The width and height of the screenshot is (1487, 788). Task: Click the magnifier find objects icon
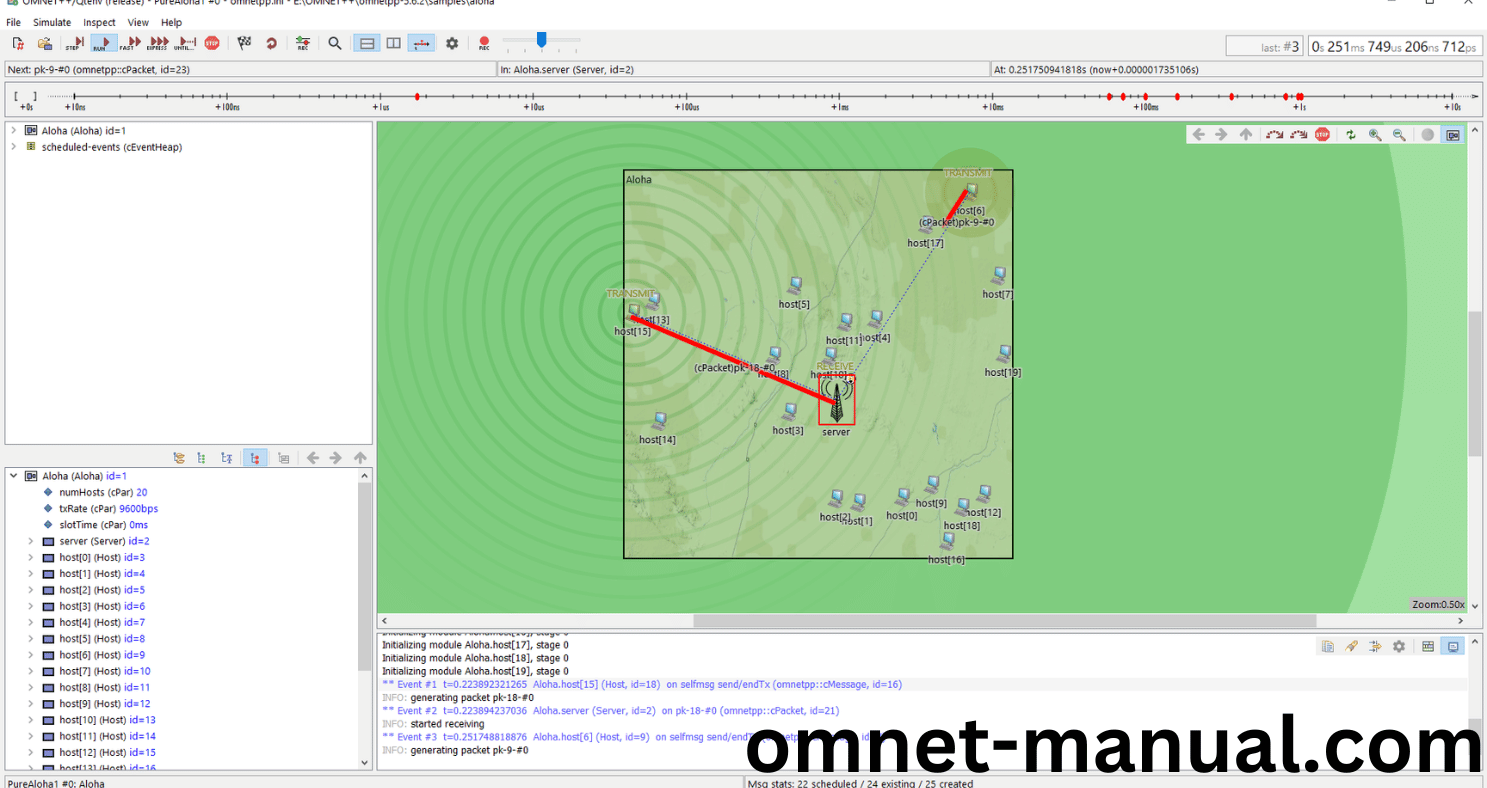pos(335,43)
